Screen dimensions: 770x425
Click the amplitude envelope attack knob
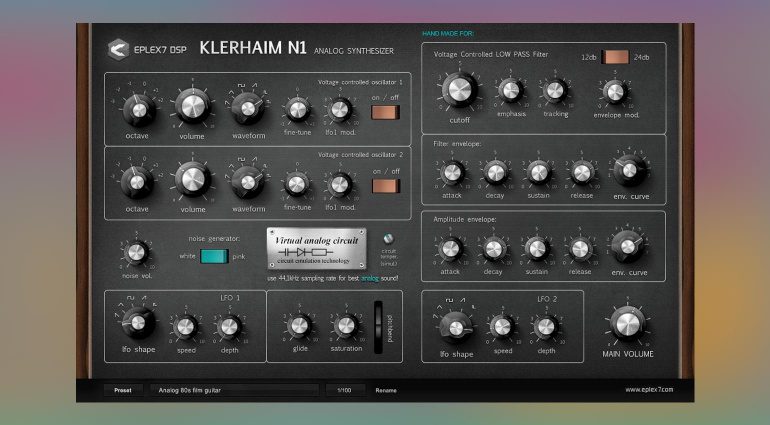[450, 248]
